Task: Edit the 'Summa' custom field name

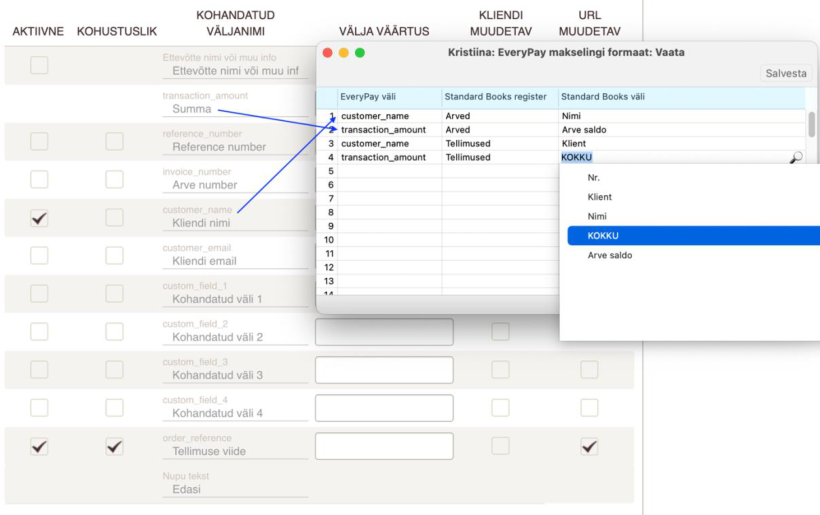Action: point(235,109)
